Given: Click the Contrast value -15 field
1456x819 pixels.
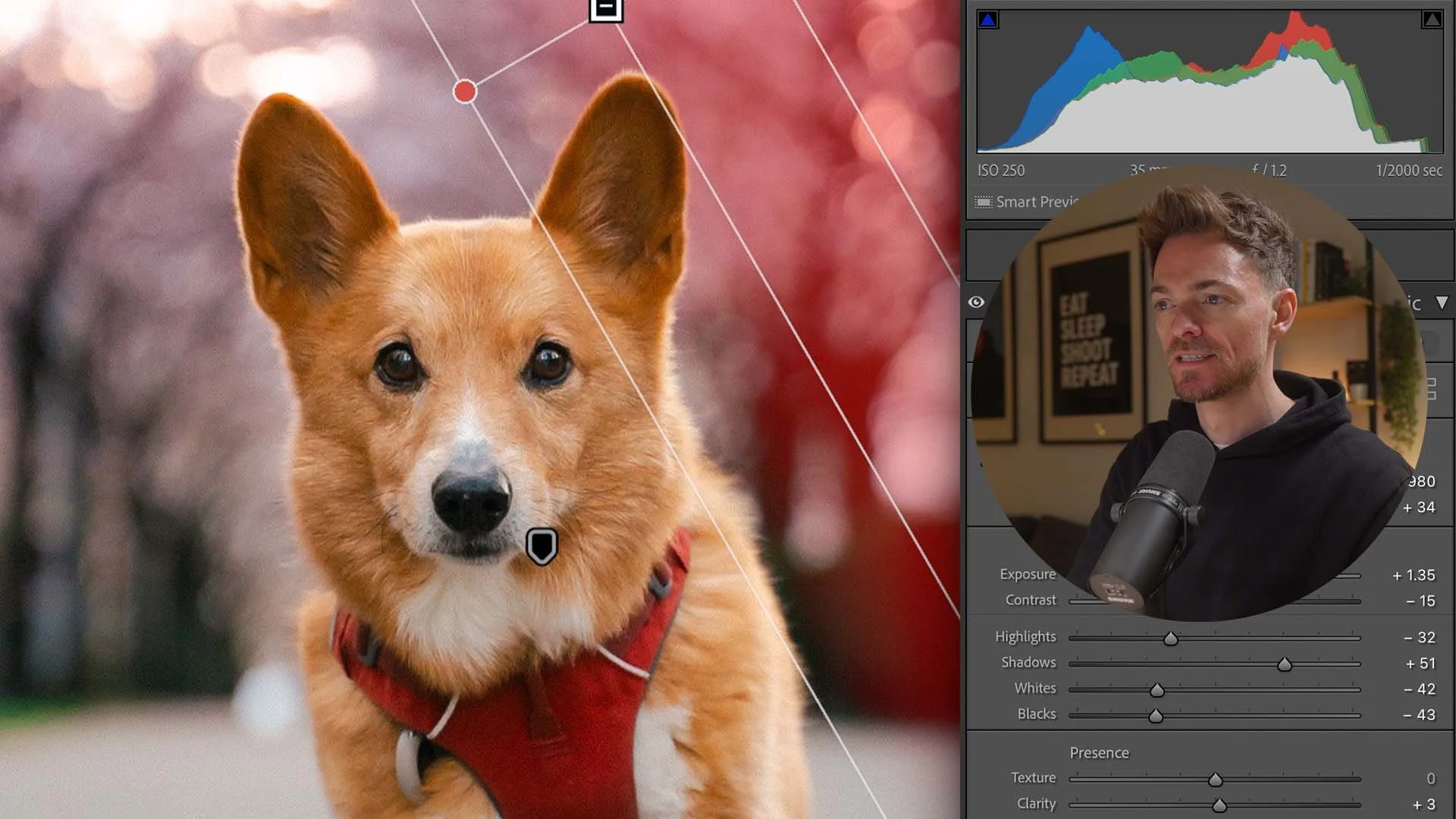Looking at the screenshot, I should pyautogui.click(x=1420, y=601).
